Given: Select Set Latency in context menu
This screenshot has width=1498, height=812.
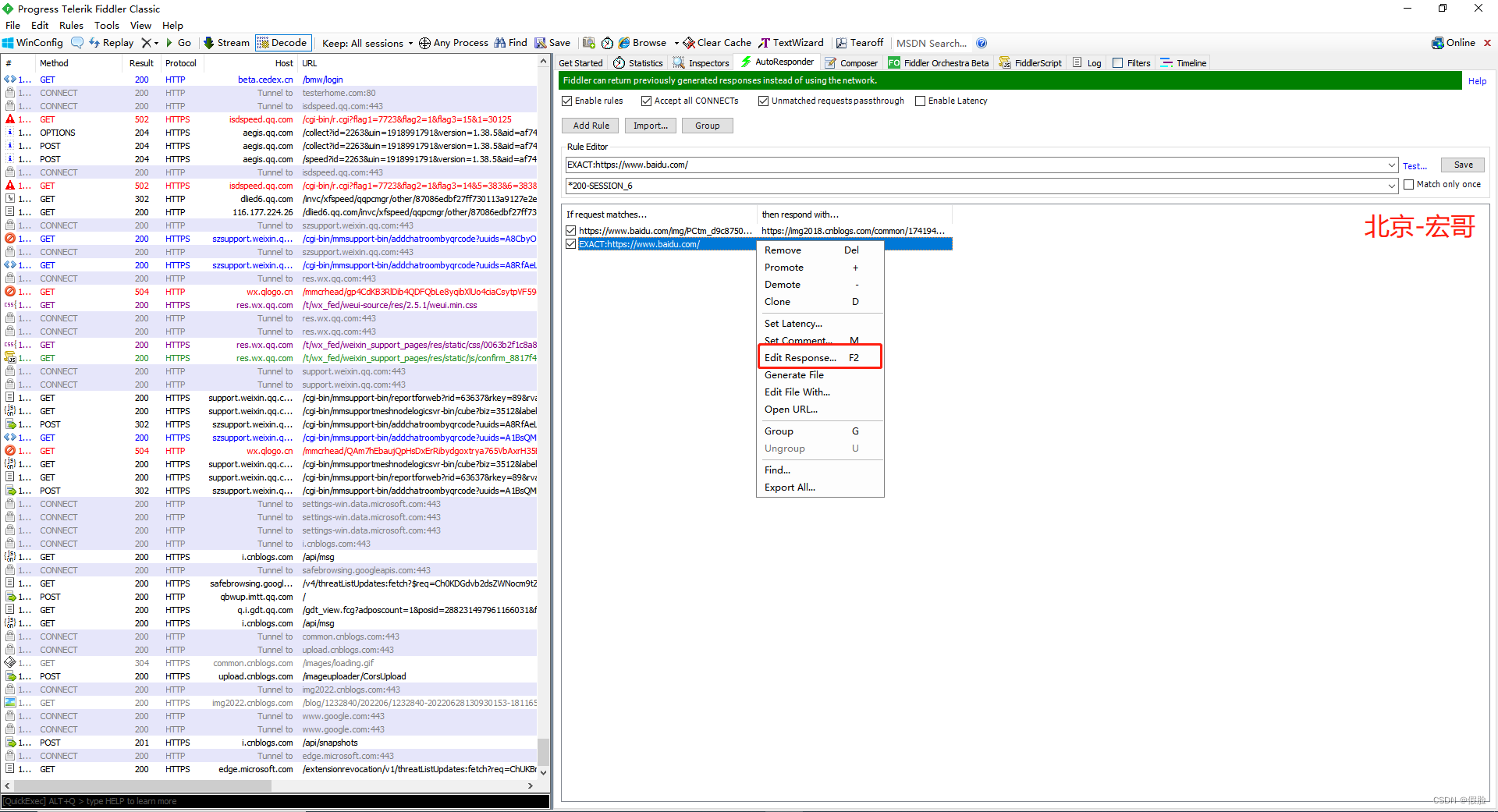Looking at the screenshot, I should [x=820, y=324].
